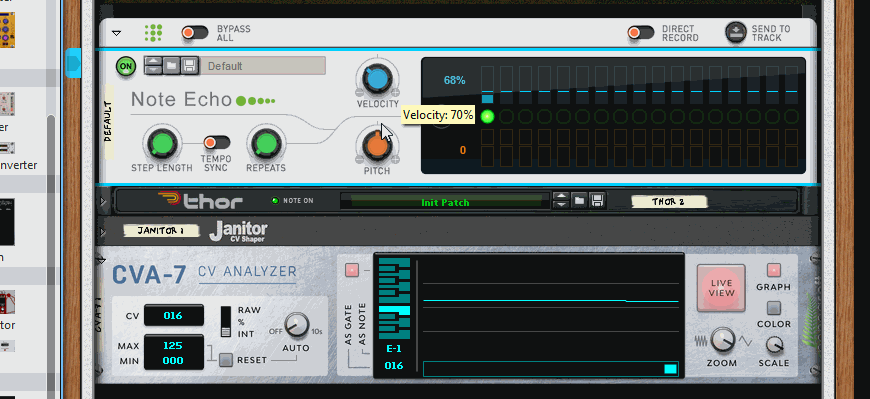Click the Zoom knob on CVA-7
This screenshot has height=399, width=870.
point(722,340)
